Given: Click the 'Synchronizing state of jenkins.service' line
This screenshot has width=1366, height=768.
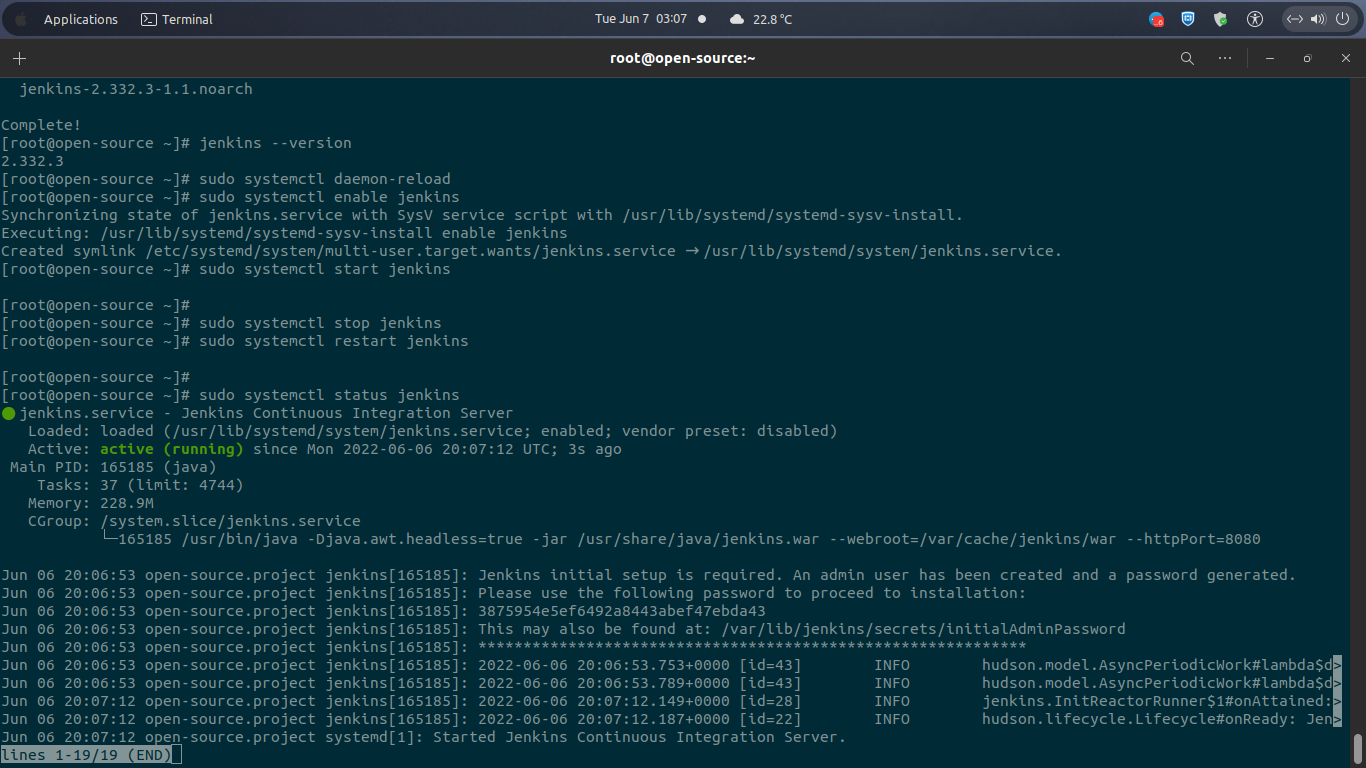Looking at the screenshot, I should [x=483, y=215].
